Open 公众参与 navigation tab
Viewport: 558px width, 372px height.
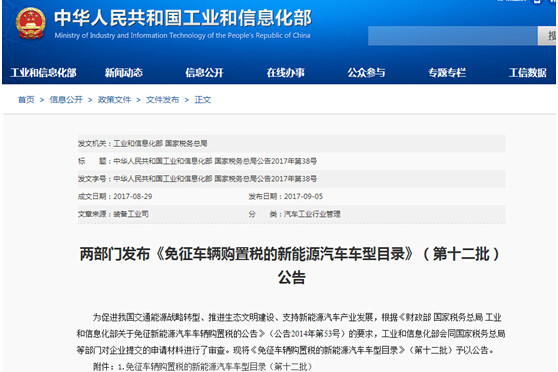point(366,73)
